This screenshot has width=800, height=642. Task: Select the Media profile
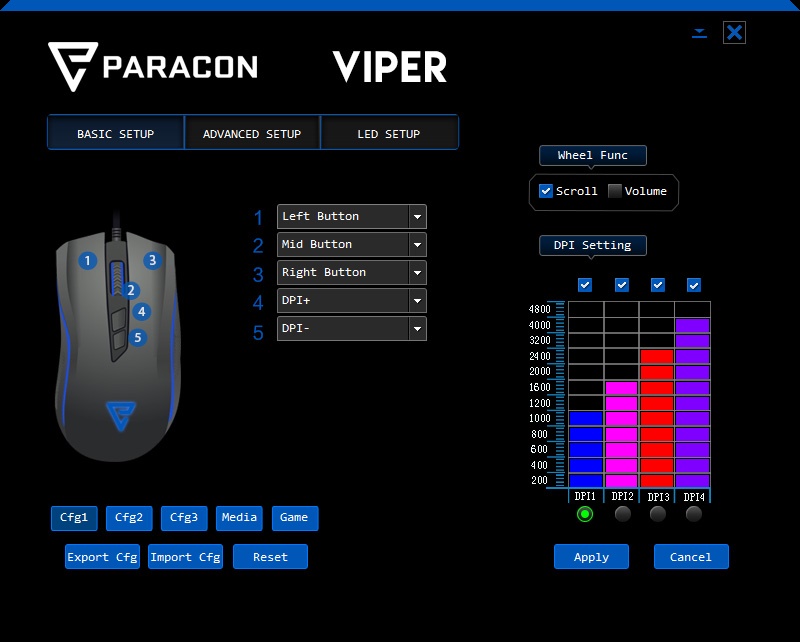239,518
